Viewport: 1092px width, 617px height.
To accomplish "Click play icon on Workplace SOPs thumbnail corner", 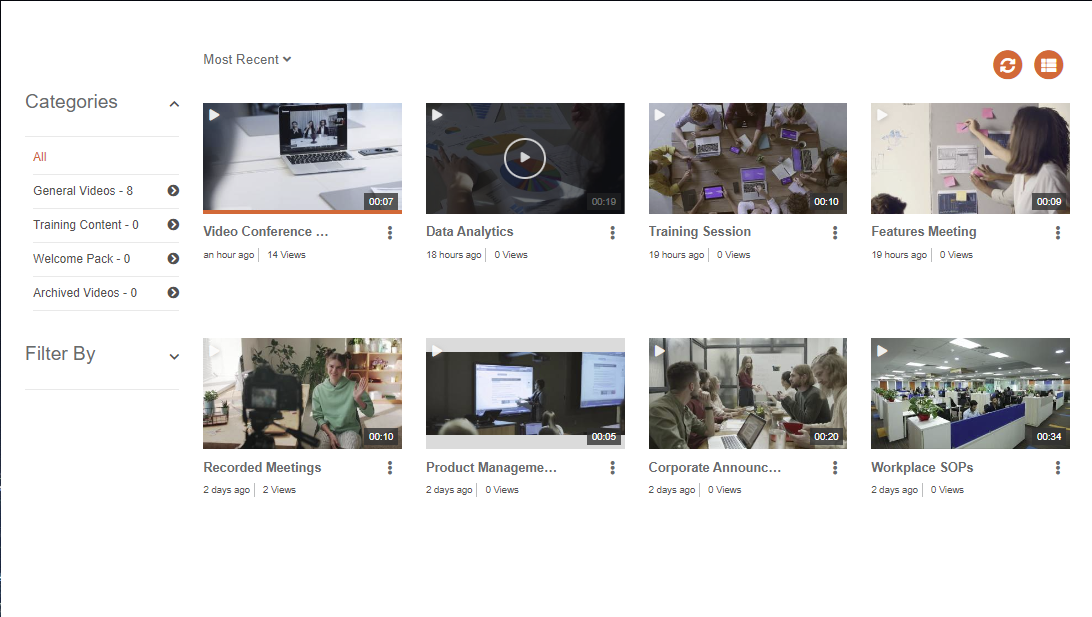I will click(882, 351).
